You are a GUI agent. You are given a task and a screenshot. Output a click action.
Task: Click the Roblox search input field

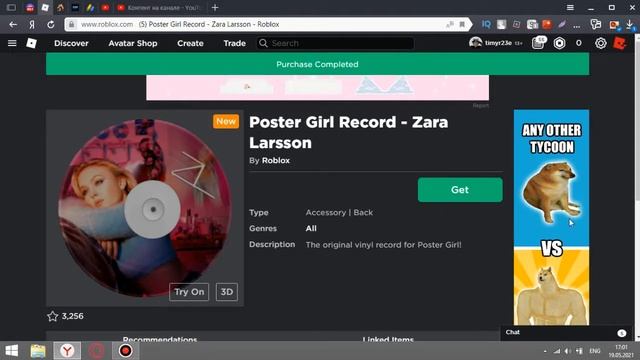click(336, 43)
